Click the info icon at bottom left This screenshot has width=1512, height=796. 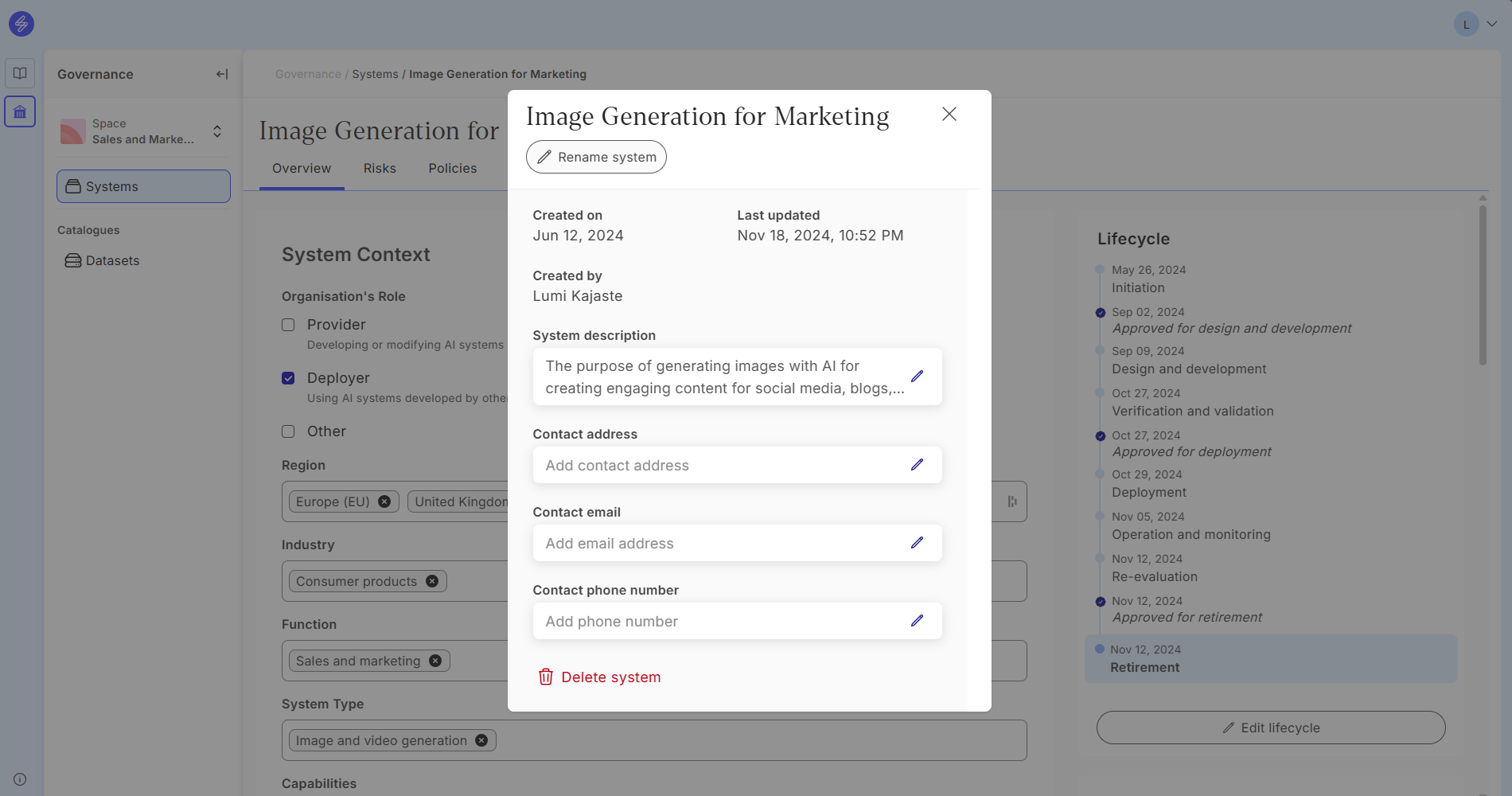click(x=20, y=779)
